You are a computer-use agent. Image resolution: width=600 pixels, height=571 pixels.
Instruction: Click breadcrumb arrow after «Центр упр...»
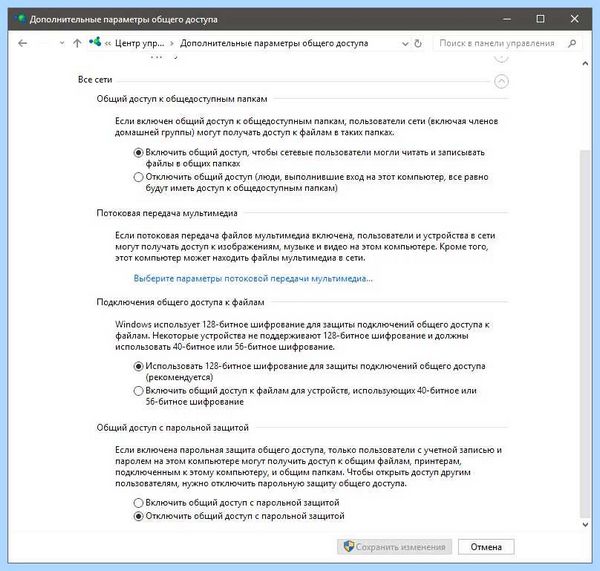[x=172, y=44]
